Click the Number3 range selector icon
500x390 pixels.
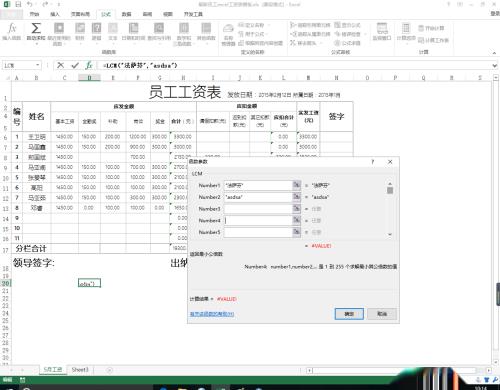[x=296, y=209]
